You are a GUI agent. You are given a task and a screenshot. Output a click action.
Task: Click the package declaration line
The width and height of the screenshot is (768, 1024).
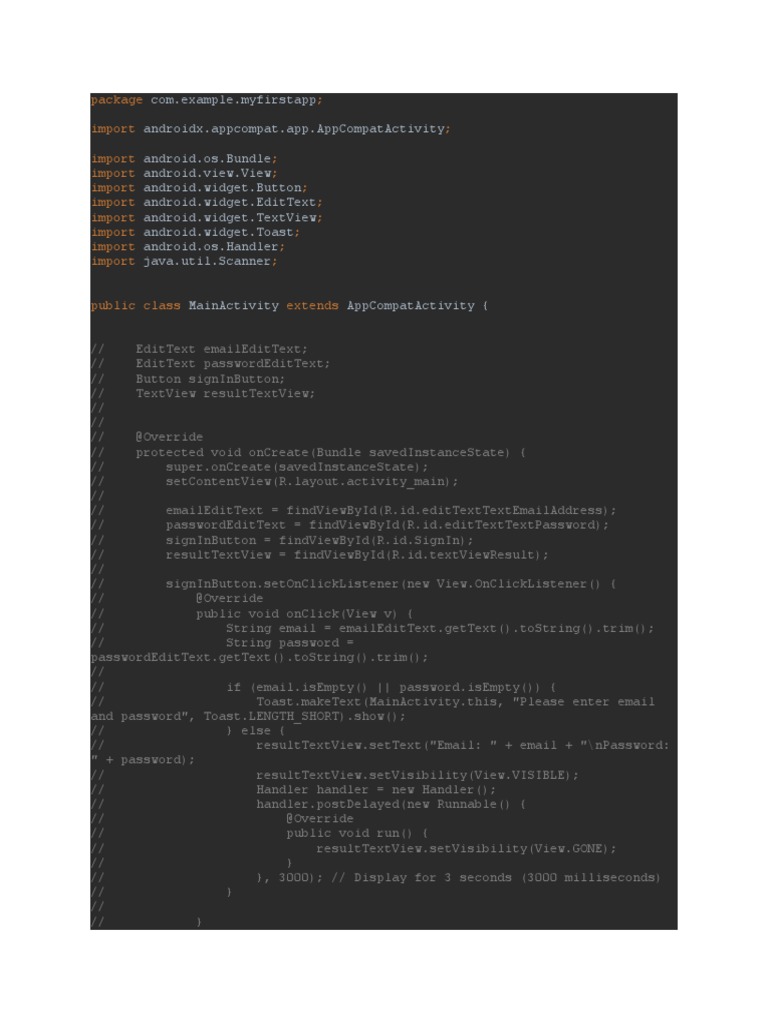206,100
